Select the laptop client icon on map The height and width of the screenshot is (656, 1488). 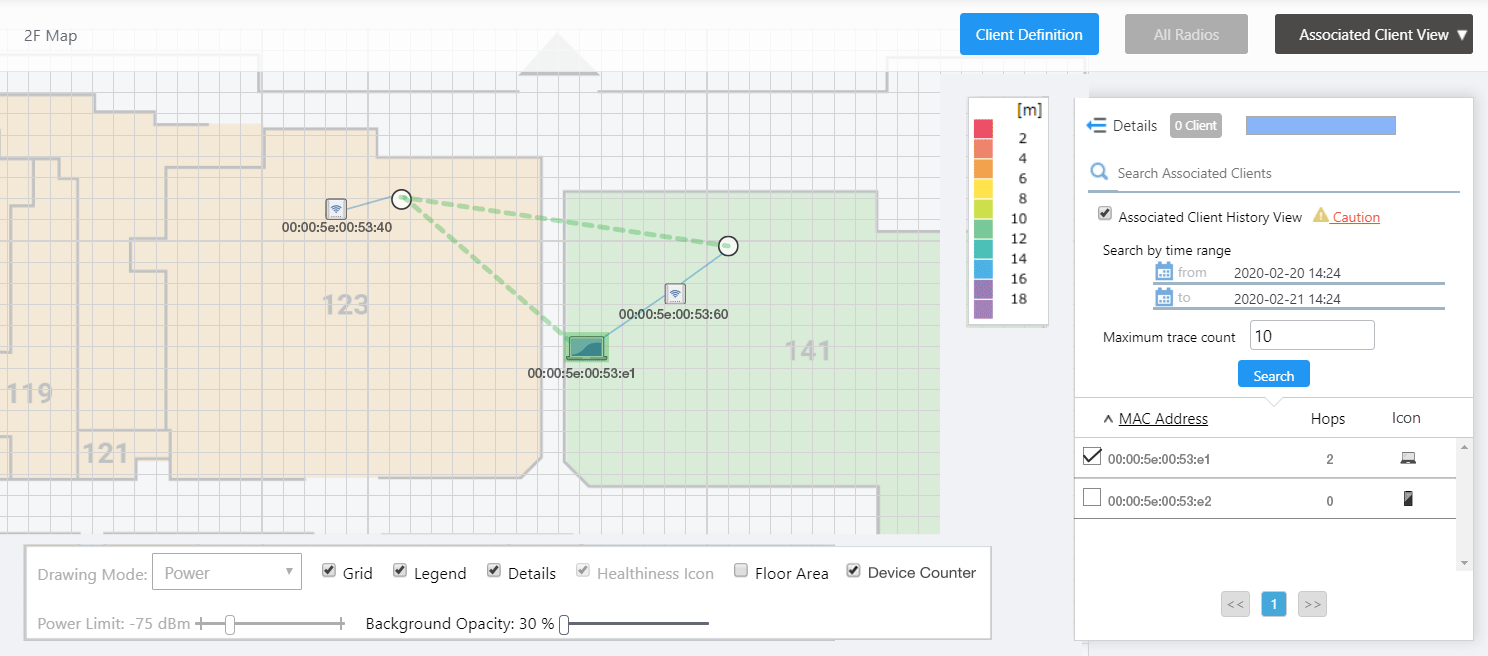(587, 348)
